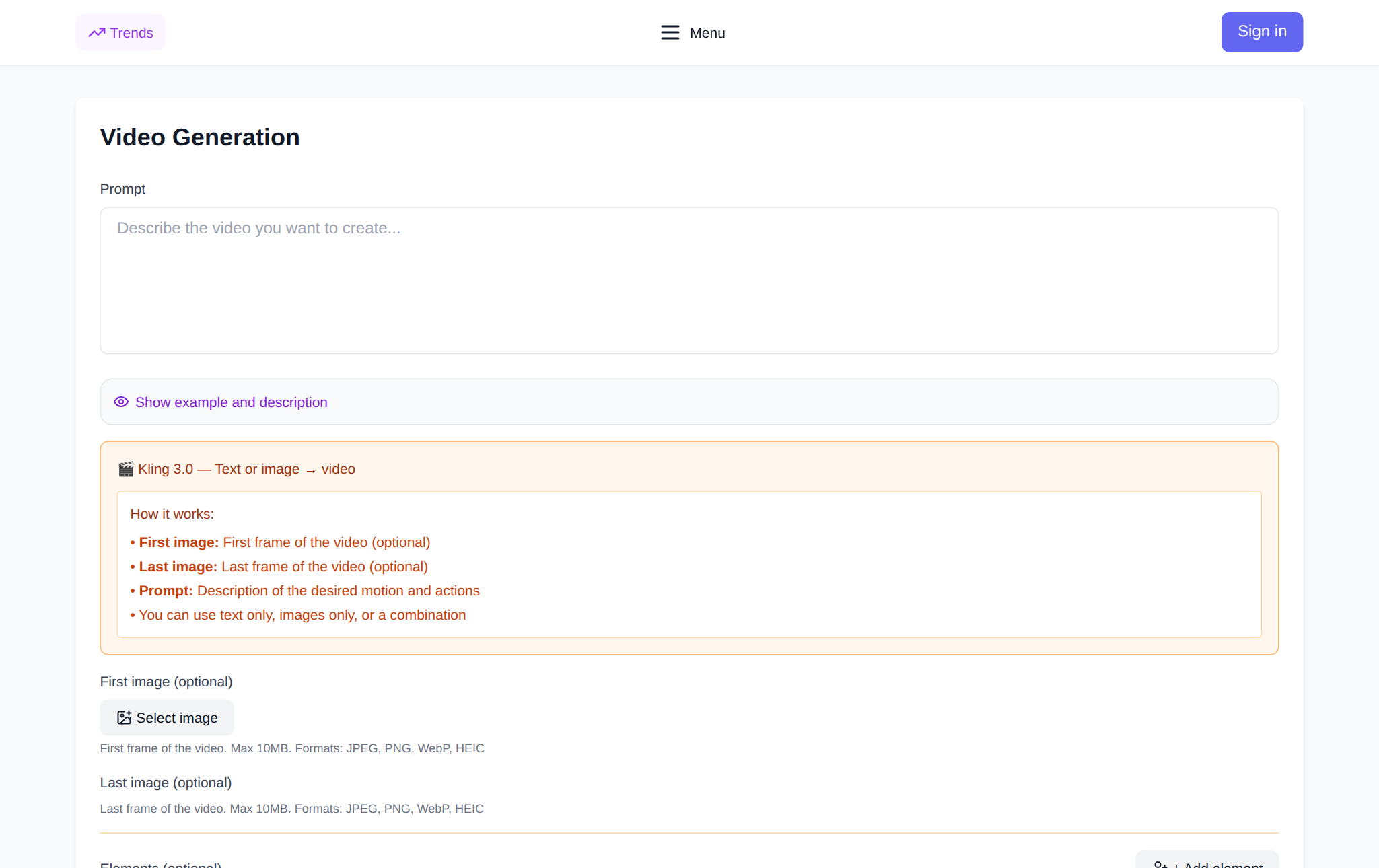This screenshot has width=1379, height=868.
Task: Click the 'Last image (optional)' label
Action: click(x=166, y=783)
